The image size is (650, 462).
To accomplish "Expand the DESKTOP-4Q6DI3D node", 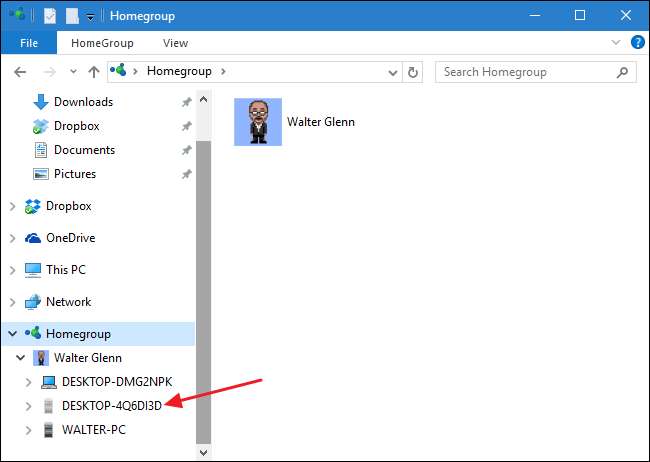I will click(x=28, y=406).
